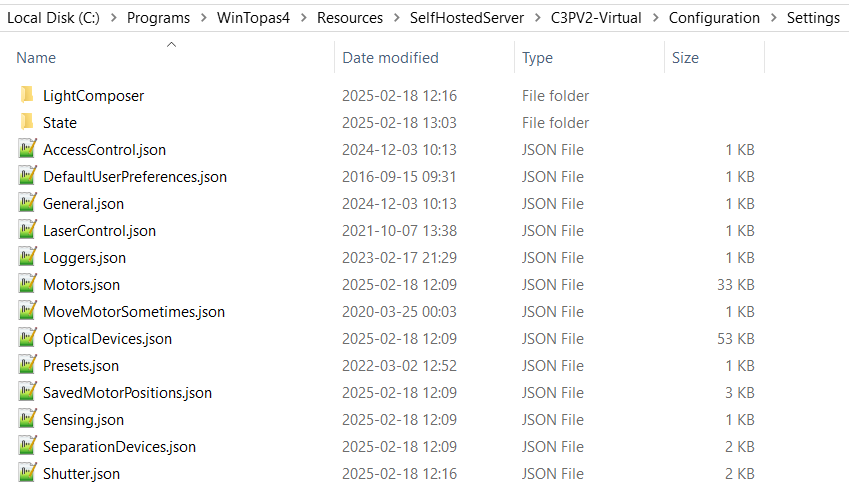Select the Motors.json file icon
Viewport: 849px width, 487px height.
(27, 284)
